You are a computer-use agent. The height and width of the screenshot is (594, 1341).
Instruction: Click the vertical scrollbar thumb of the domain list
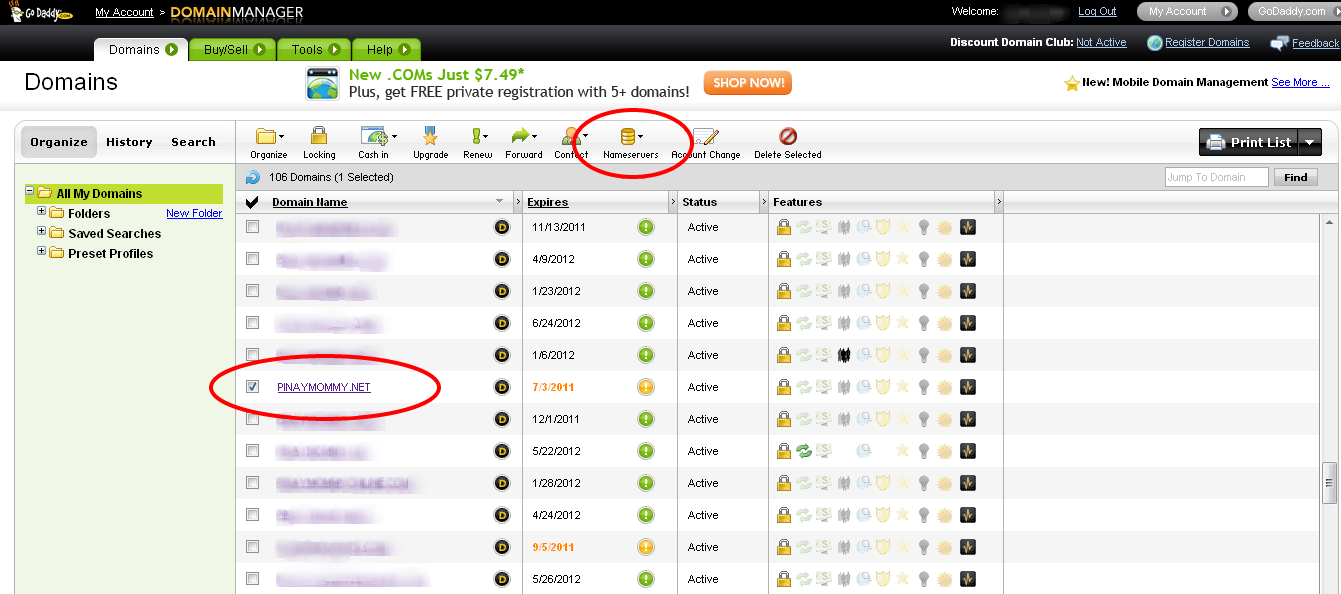click(1330, 482)
